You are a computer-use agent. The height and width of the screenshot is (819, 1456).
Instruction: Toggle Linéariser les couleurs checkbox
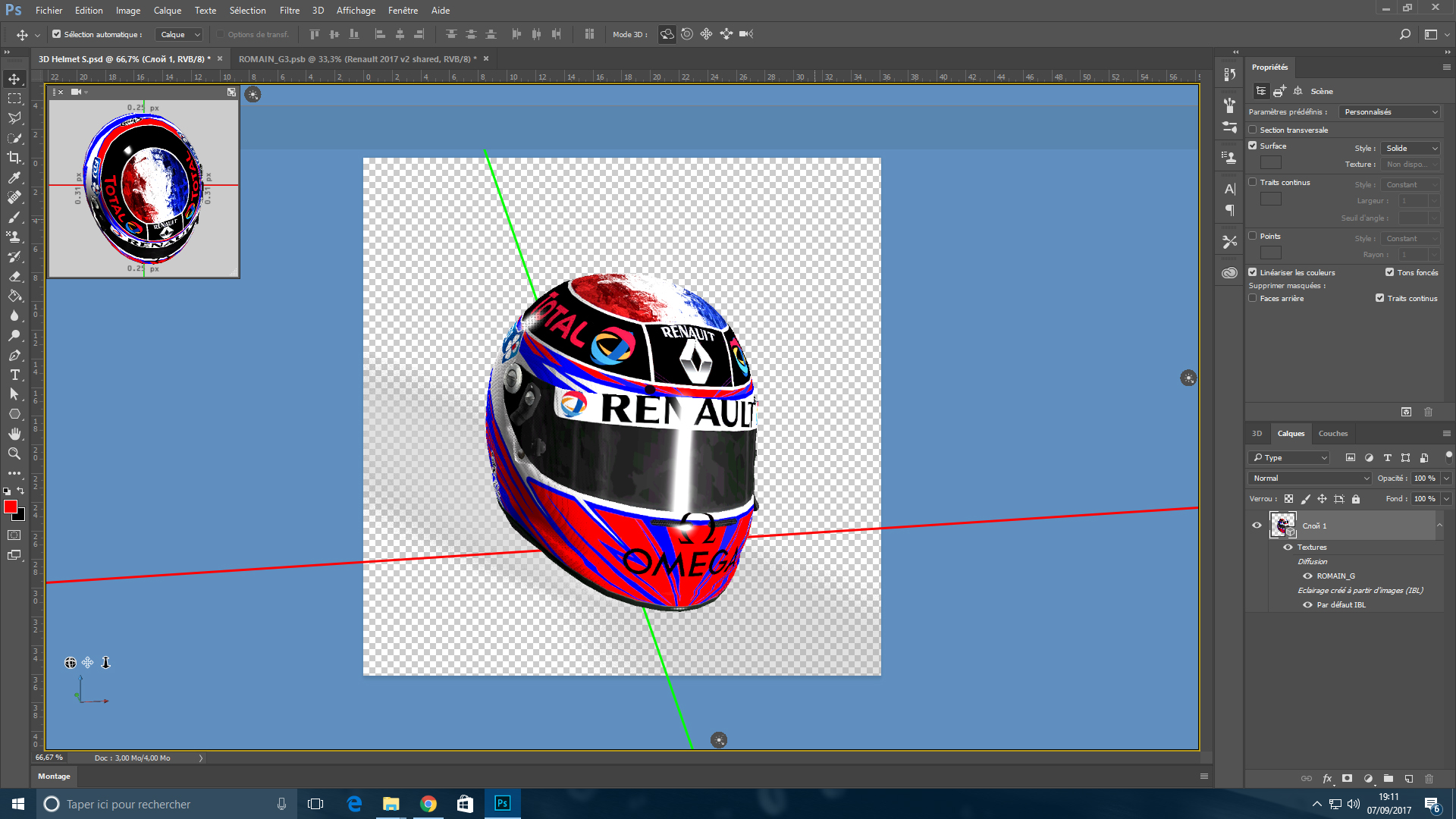[x=1253, y=272]
